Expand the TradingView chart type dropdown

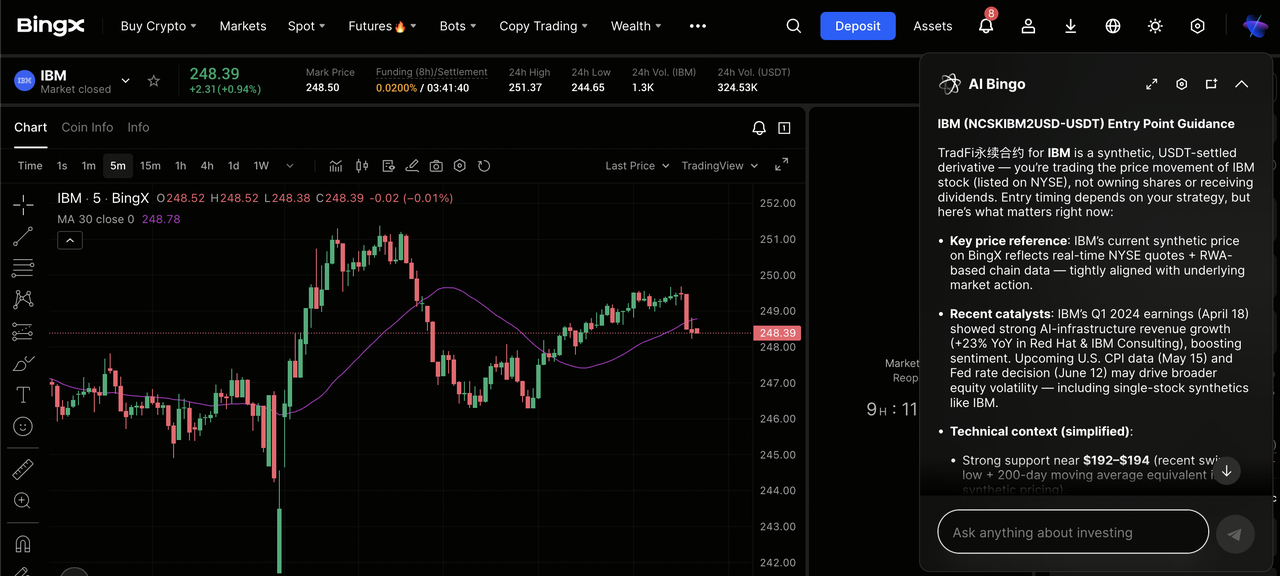[719, 166]
